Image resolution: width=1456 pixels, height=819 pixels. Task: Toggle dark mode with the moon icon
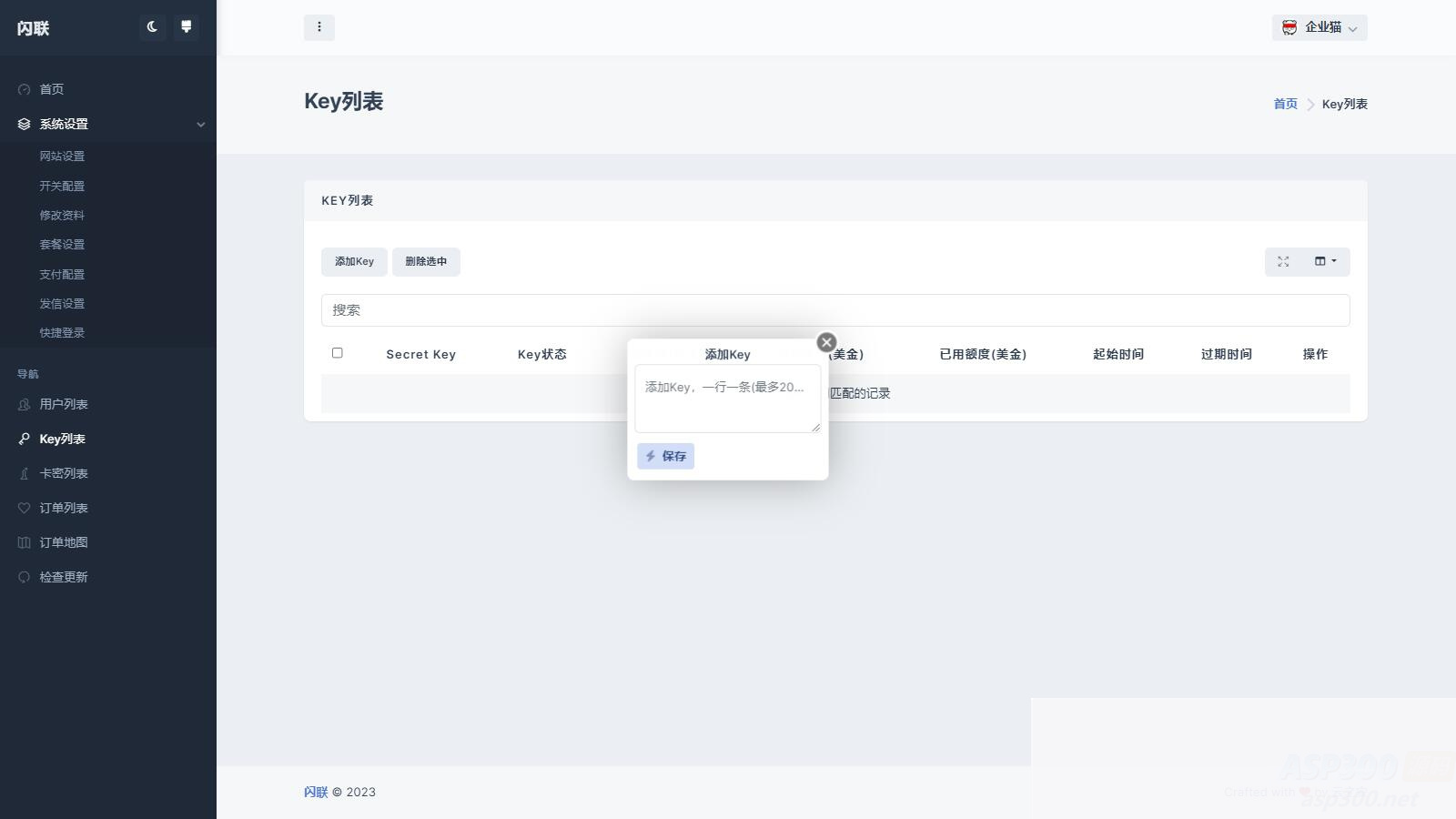point(151,27)
